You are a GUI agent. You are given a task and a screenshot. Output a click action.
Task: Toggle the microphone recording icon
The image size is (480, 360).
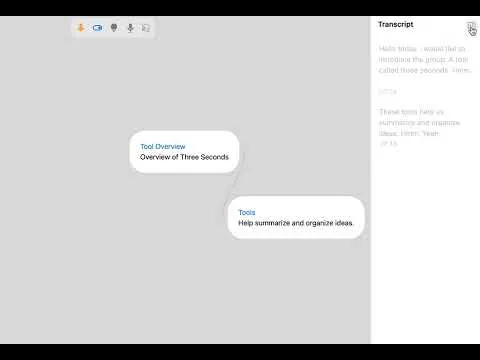pyautogui.click(x=130, y=28)
